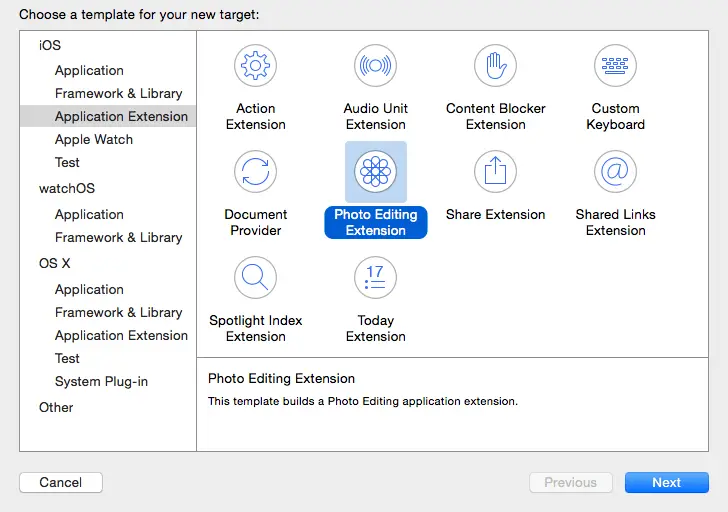
Task: Choose the Document Provider sync icon
Action: point(255,172)
